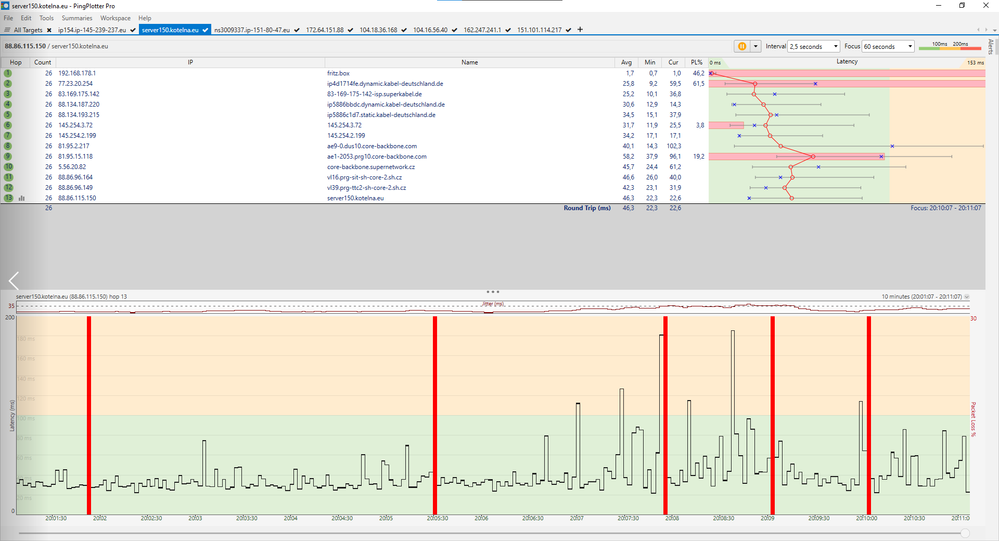
Task: Toggle the checkmark on server150.kotelna.eu tab
Action: coord(206,30)
